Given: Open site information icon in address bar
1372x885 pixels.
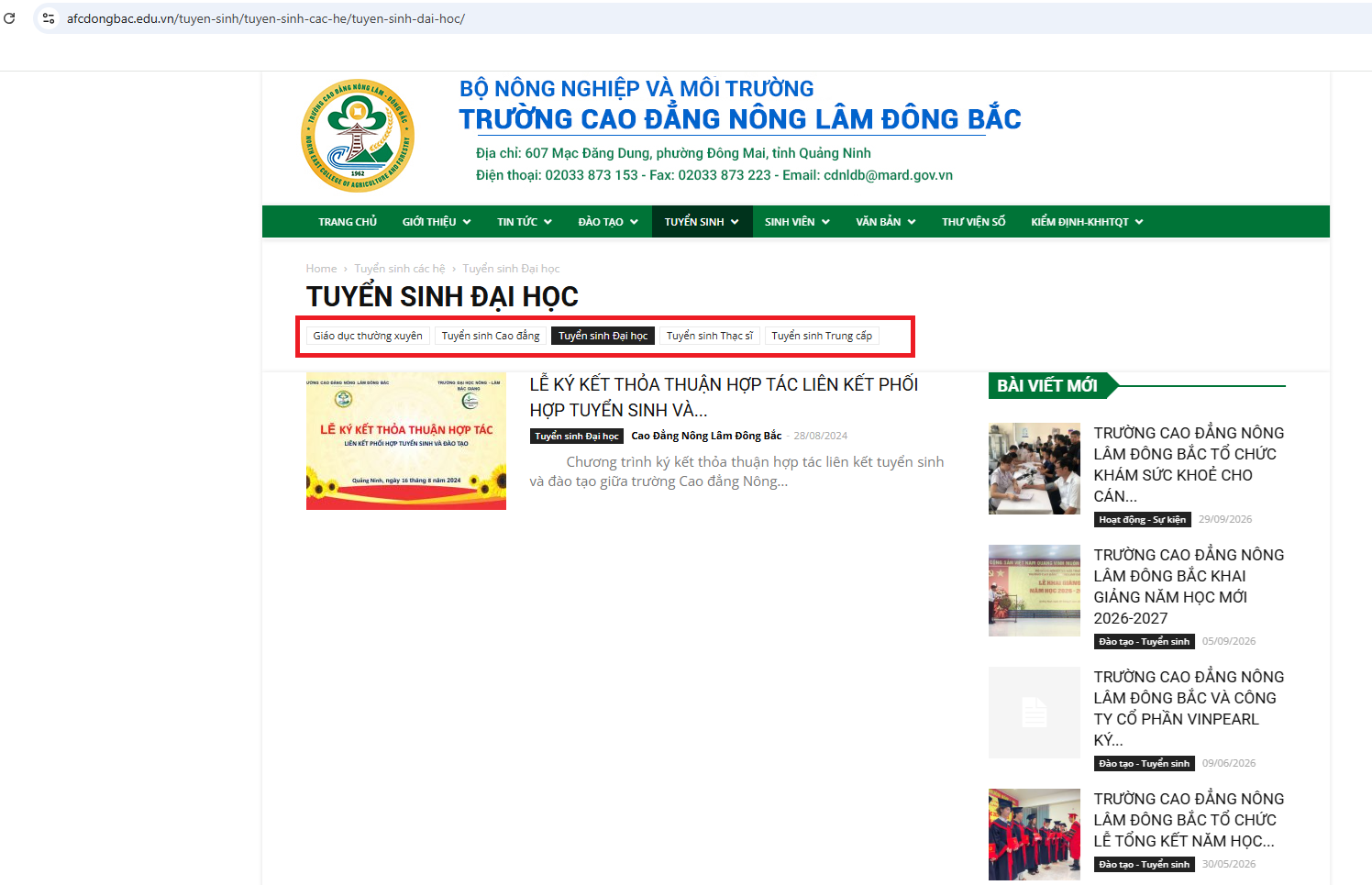Looking at the screenshot, I should tap(49, 18).
